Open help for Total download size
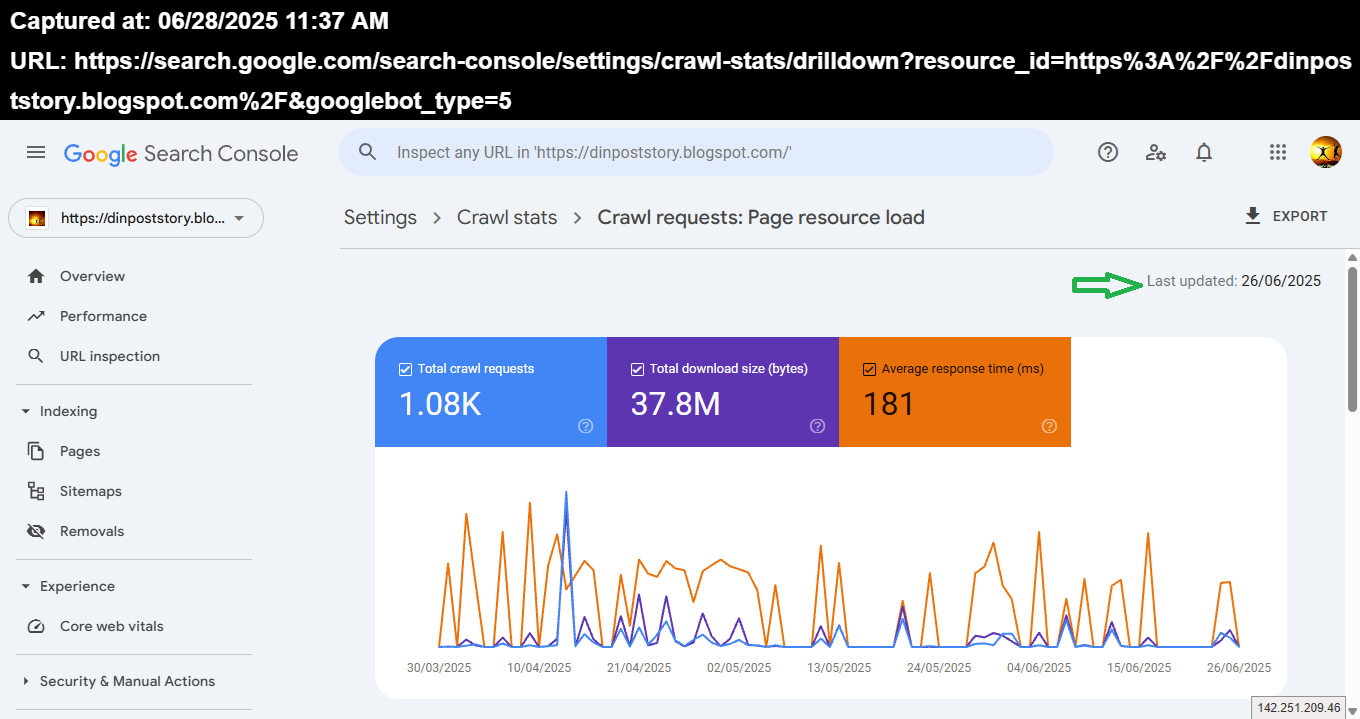This screenshot has height=719, width=1360. click(x=818, y=426)
